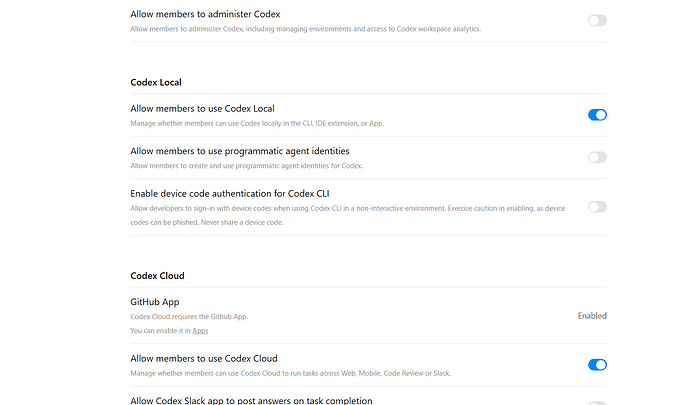Enable programmatic agent identities toggle
Screen dimensions: 690x405
click(597, 157)
